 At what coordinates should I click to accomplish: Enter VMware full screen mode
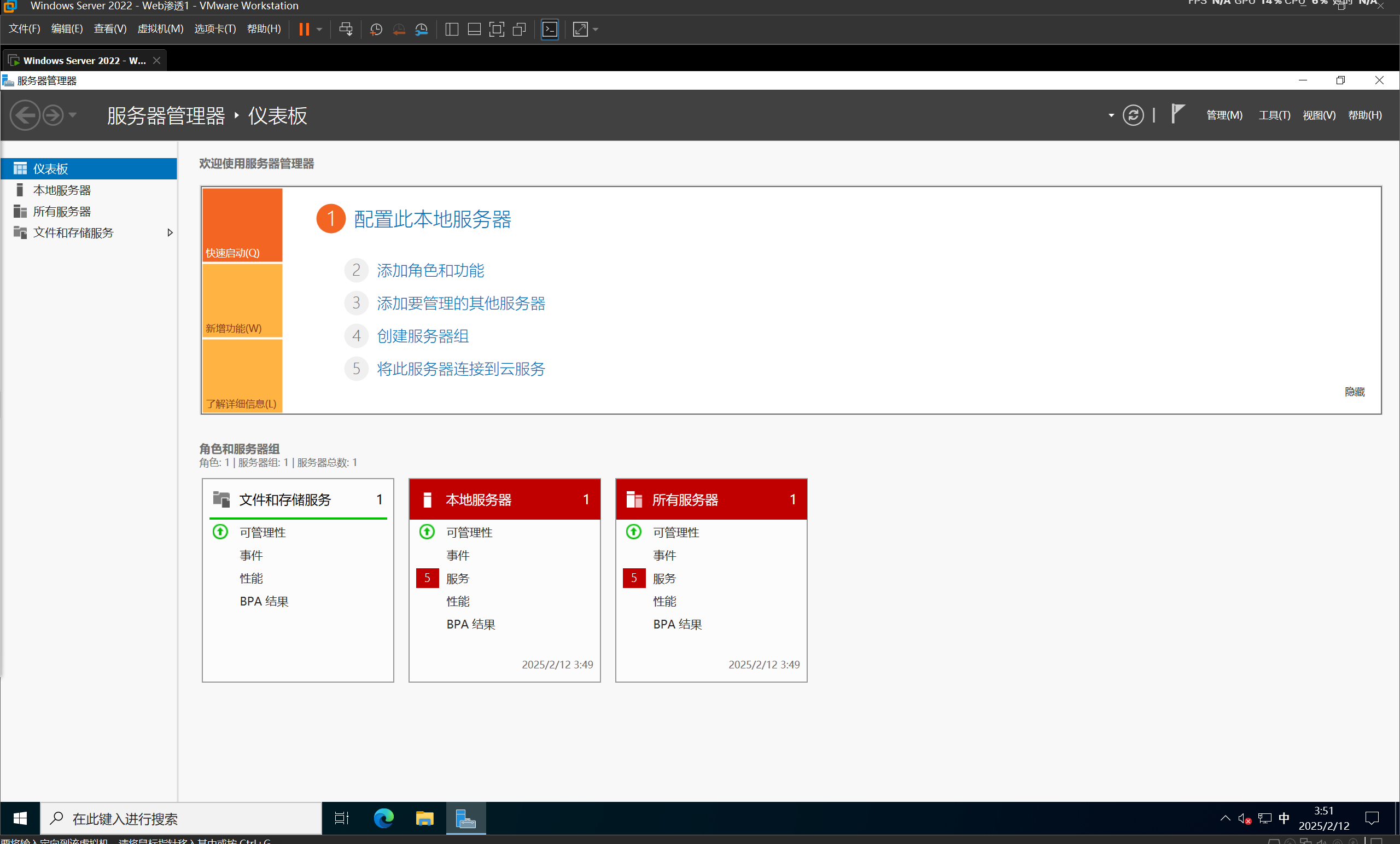point(497,30)
